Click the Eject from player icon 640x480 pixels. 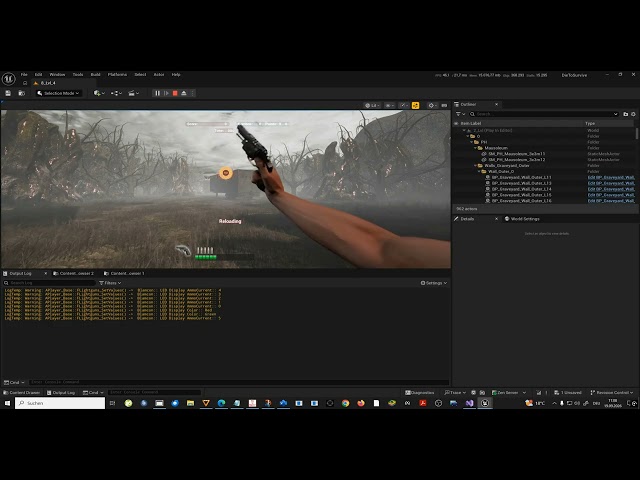[184, 93]
